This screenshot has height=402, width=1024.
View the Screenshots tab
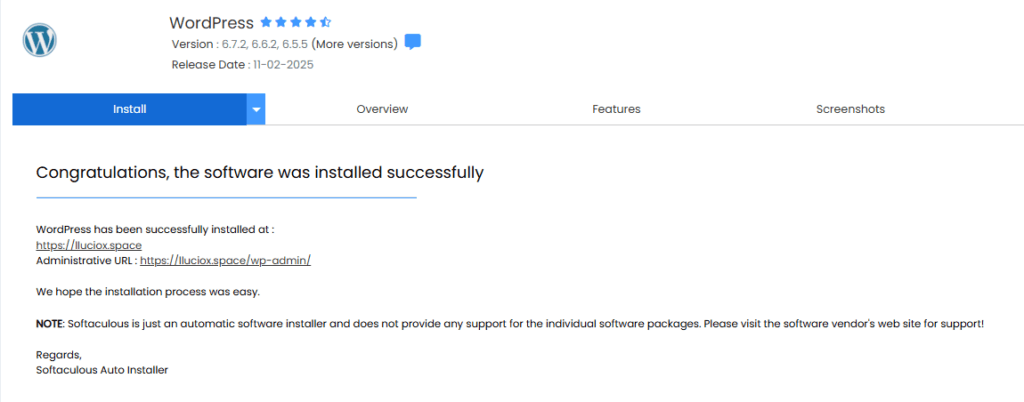coord(850,109)
